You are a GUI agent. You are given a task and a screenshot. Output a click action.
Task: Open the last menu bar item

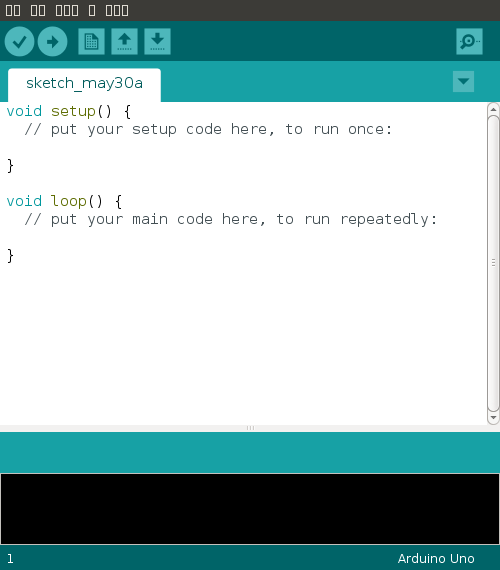[117, 11]
